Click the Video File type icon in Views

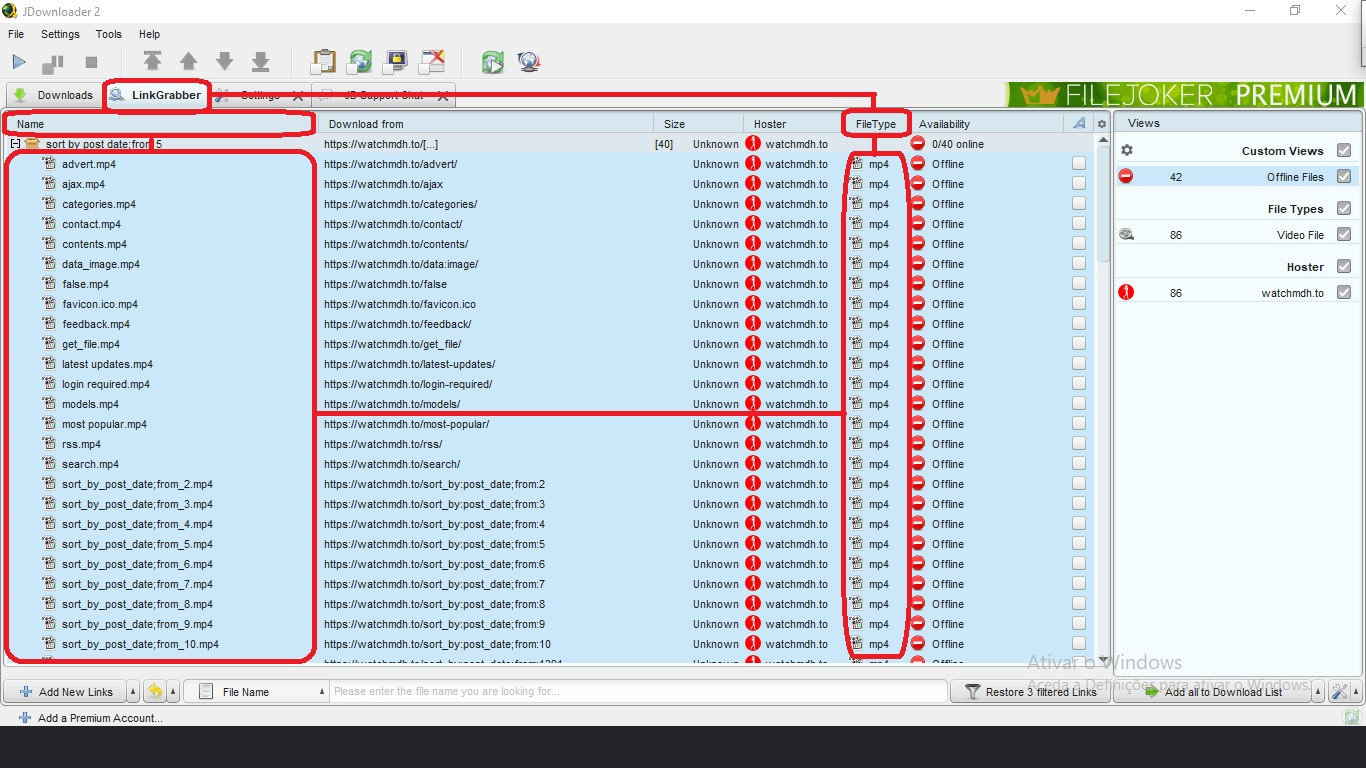pyautogui.click(x=1126, y=235)
